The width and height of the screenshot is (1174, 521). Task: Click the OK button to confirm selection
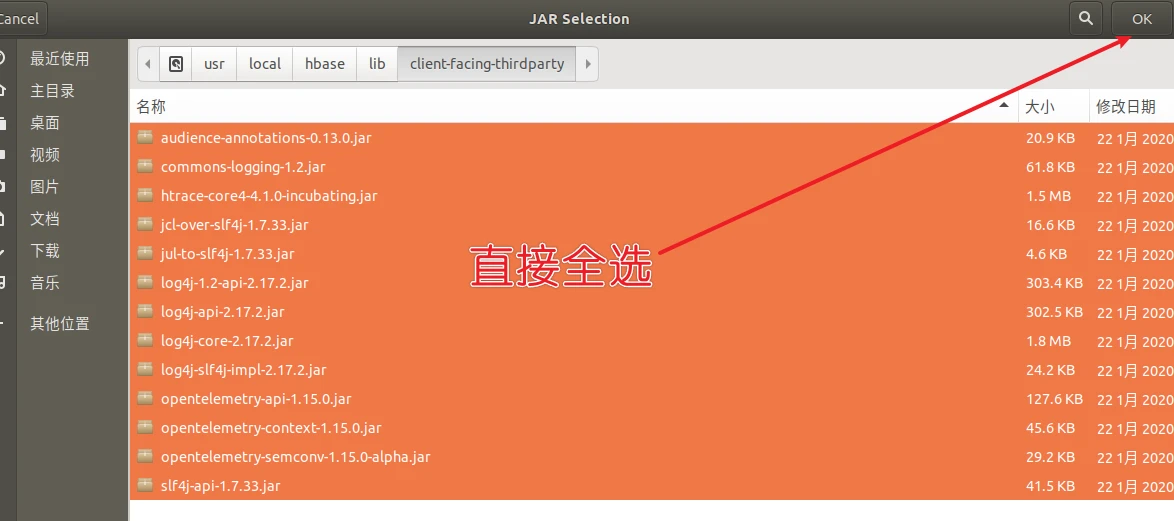click(x=1142, y=19)
